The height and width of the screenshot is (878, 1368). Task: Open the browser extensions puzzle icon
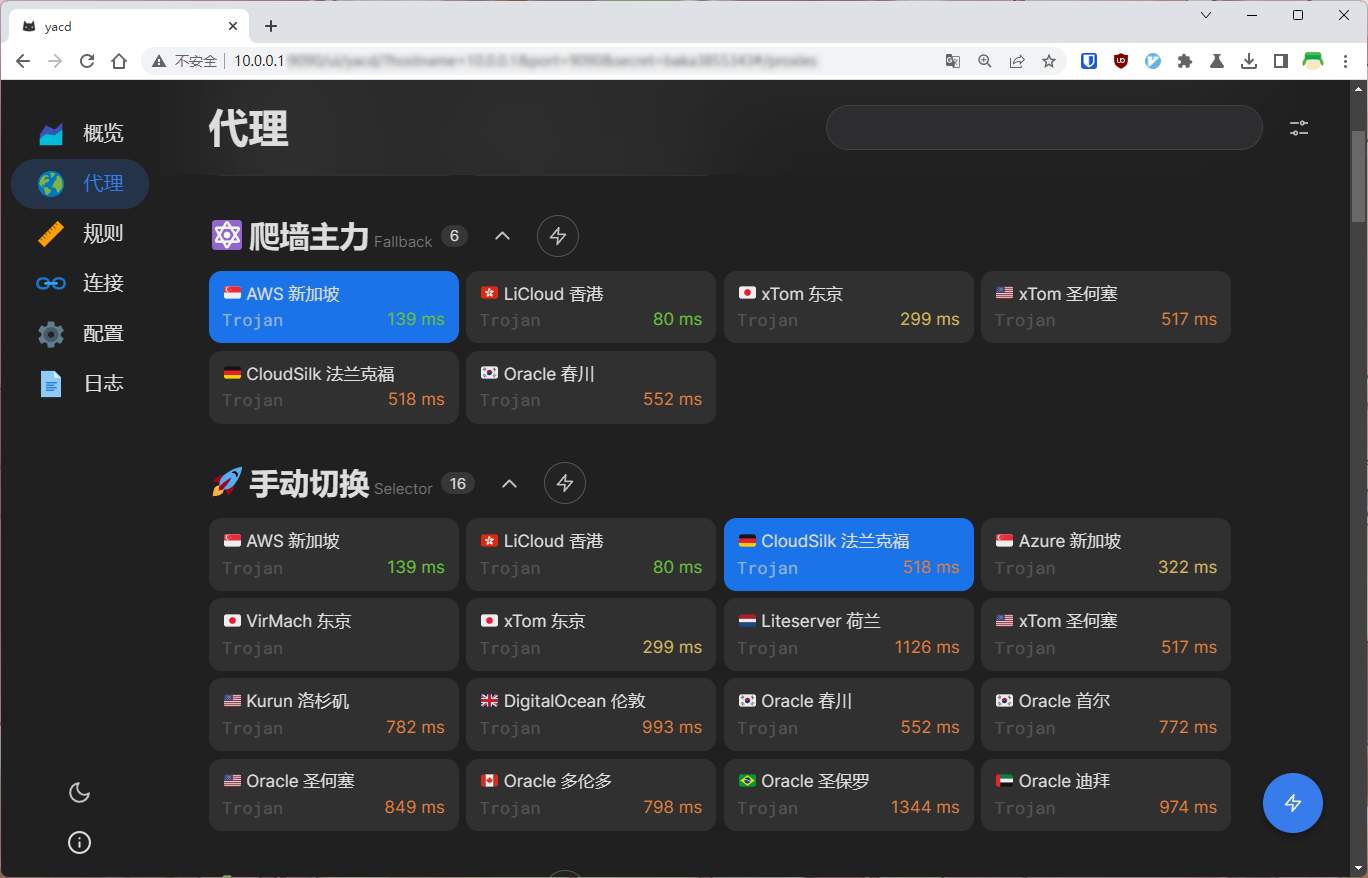click(1185, 61)
